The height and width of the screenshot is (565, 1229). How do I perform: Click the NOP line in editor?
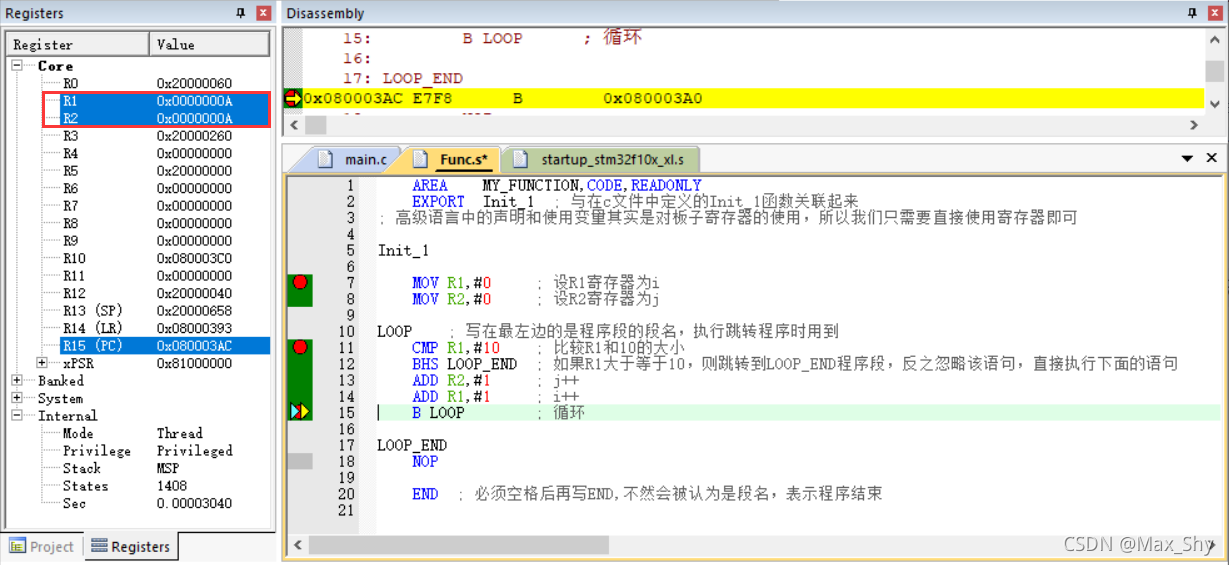tap(425, 461)
